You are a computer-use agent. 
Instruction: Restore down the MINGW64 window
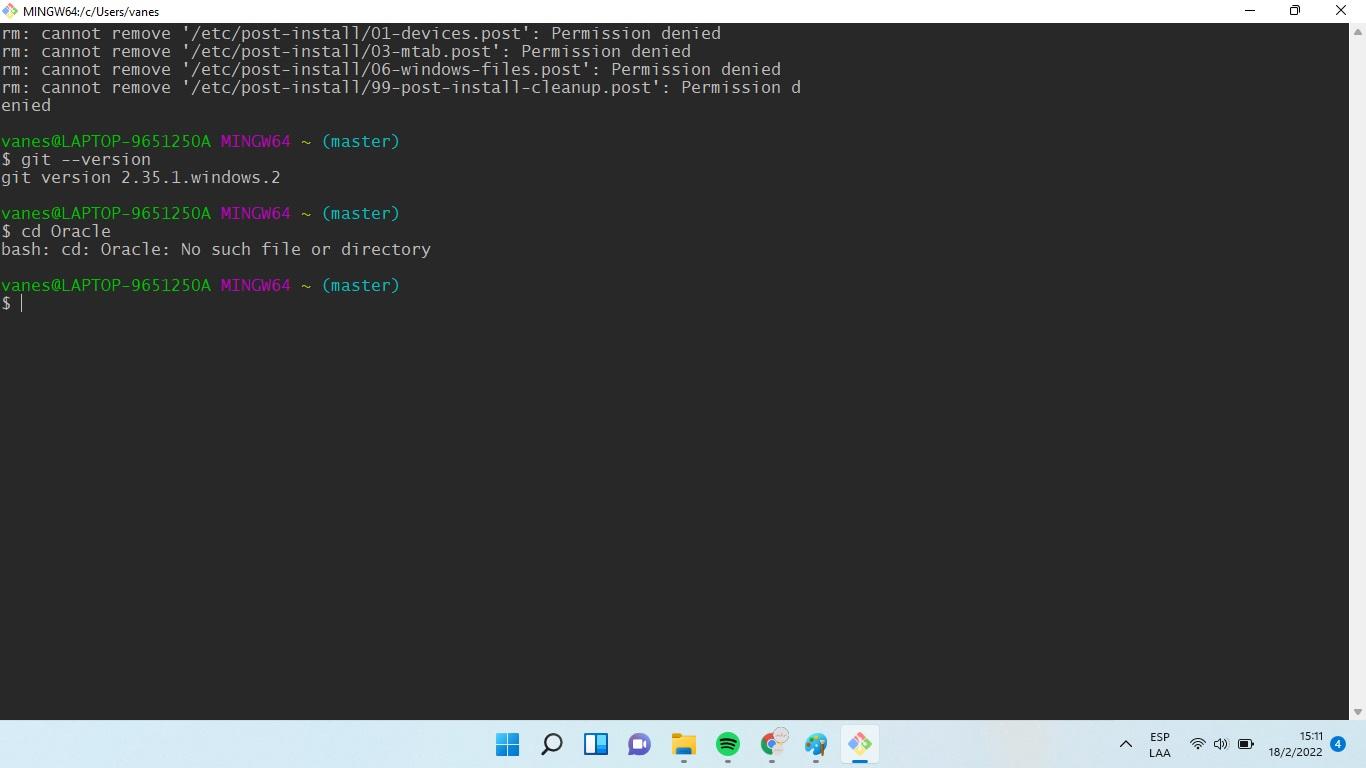(1295, 11)
